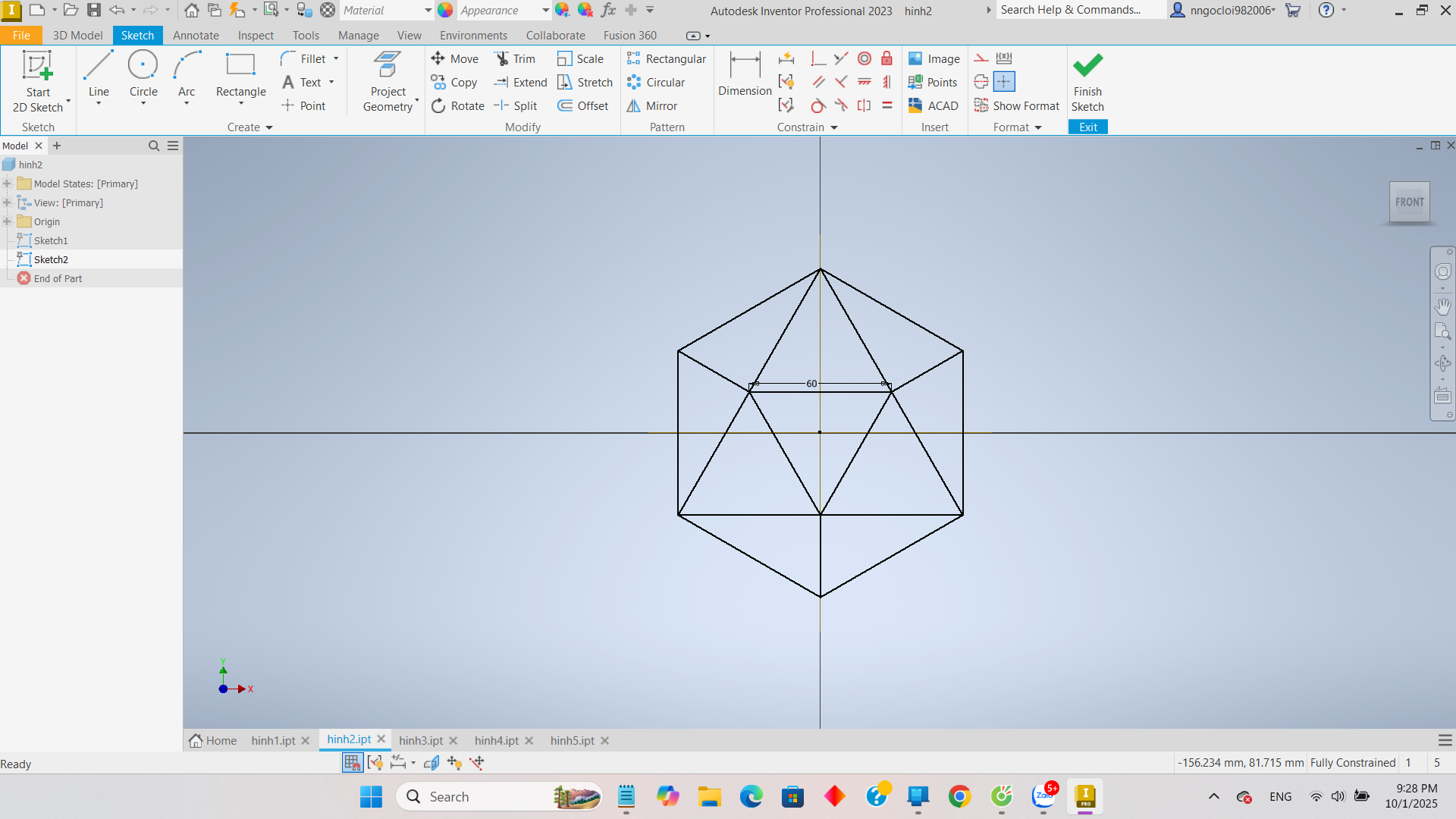
Task: Expand the Origin folder in browser
Action: [x=7, y=221]
